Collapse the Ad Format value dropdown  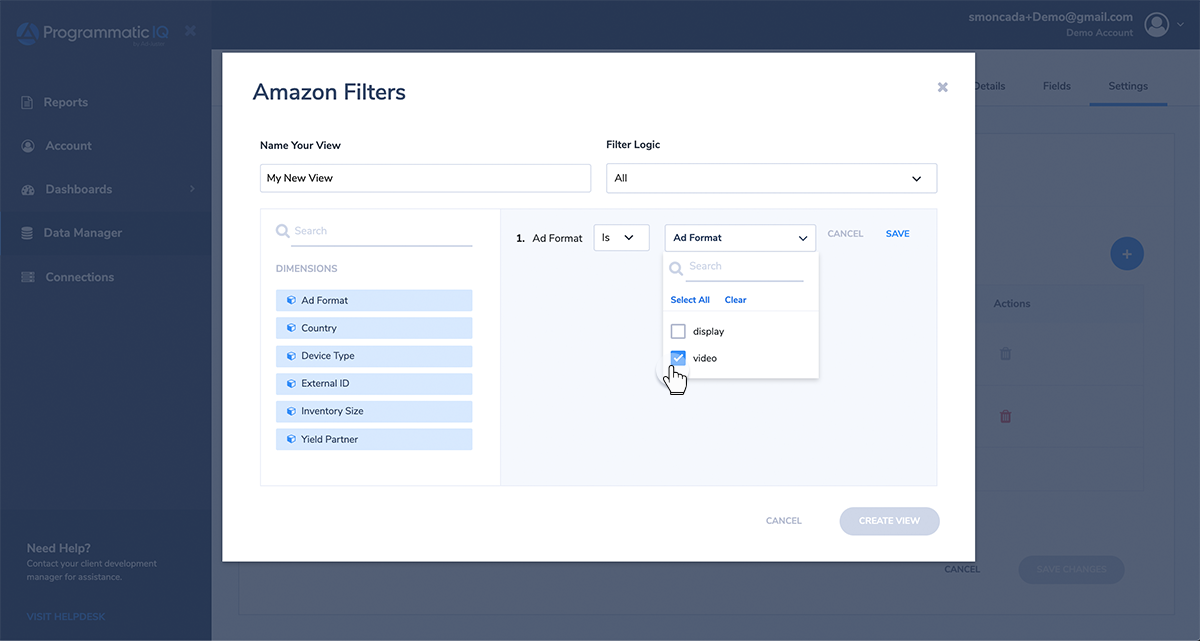740,238
